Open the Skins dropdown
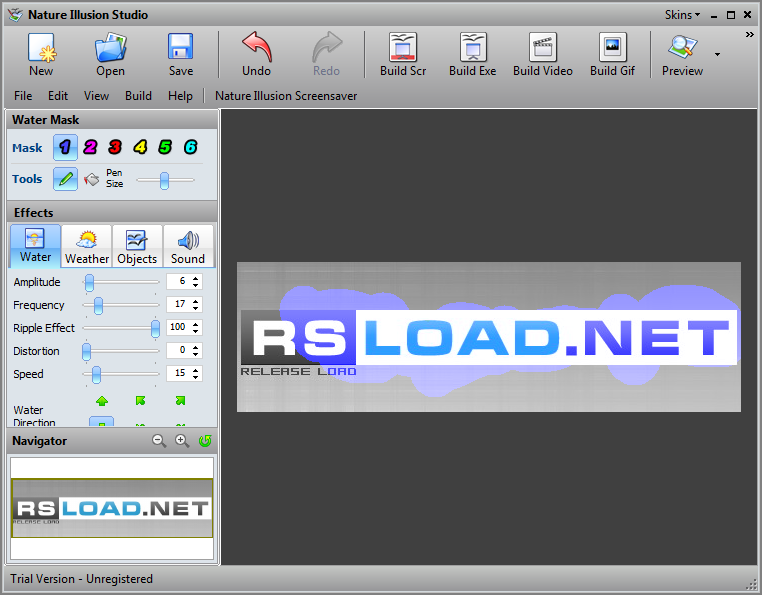 [682, 15]
